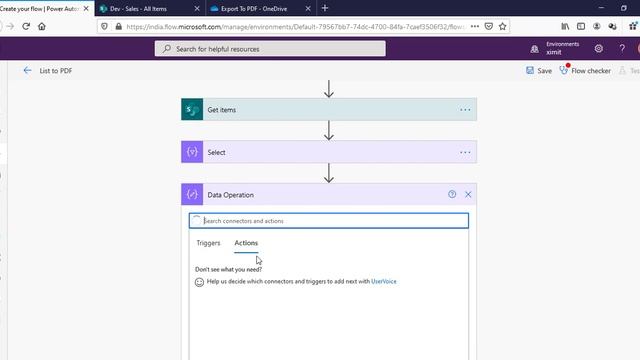Open Data Operation help icon
This screenshot has height=360, width=640.
[452, 194]
